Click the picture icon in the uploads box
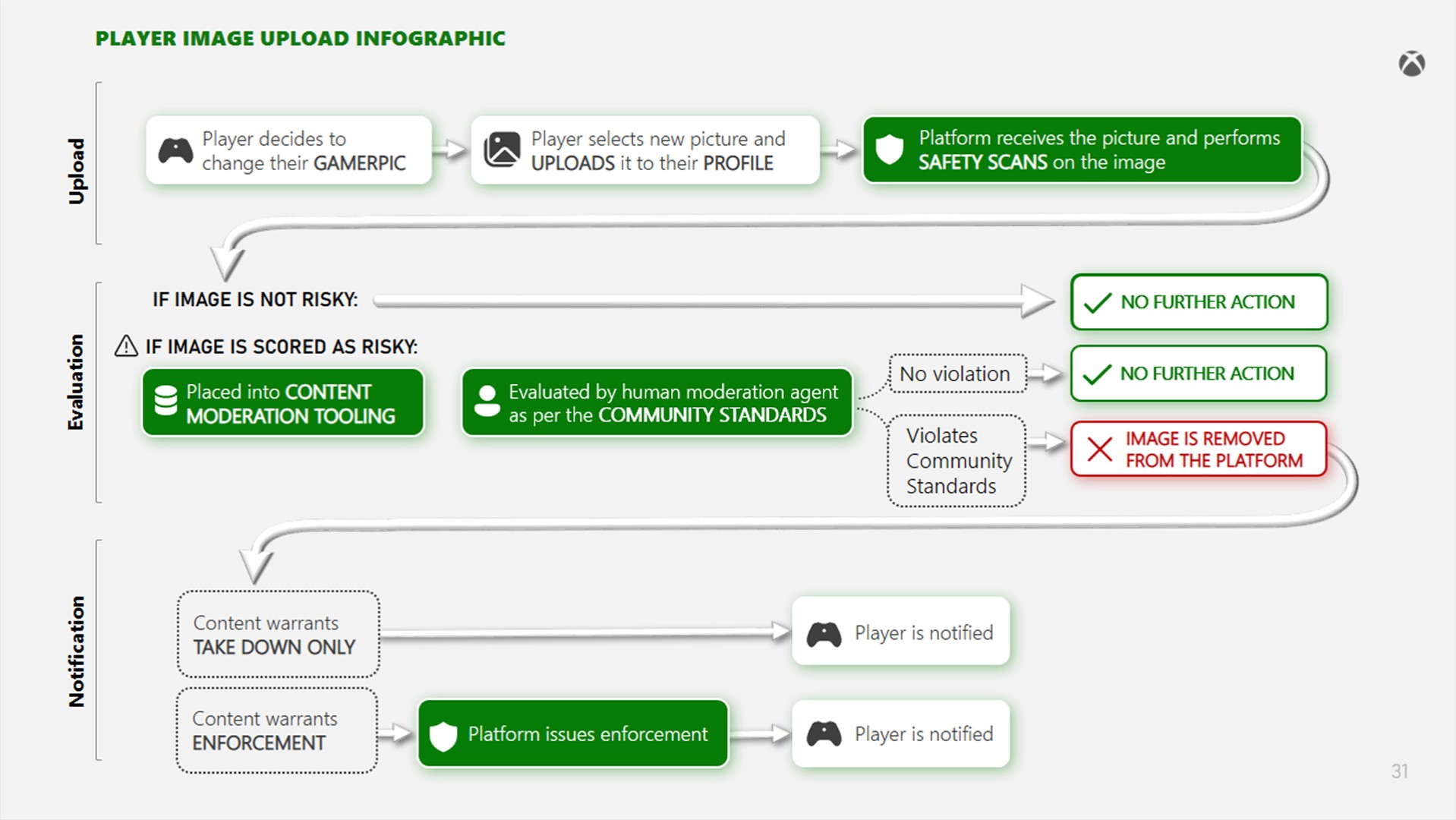This screenshot has width=1456, height=820. click(x=502, y=150)
